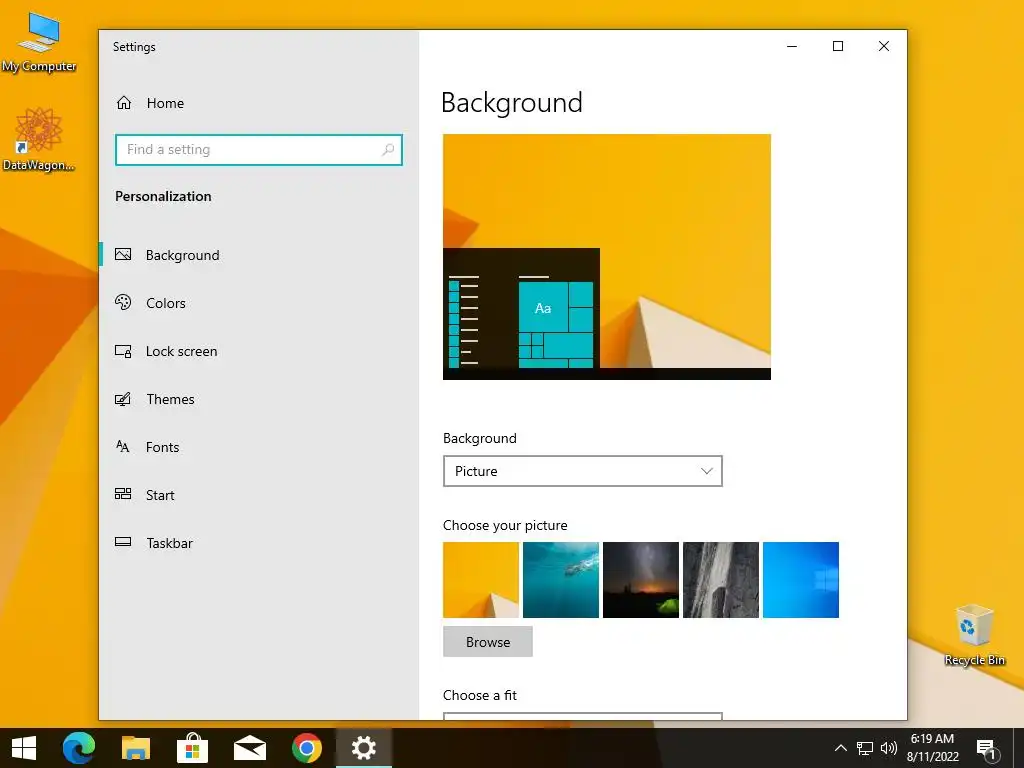This screenshot has height=768, width=1024.
Task: Open the notification action center
Action: 987,750
